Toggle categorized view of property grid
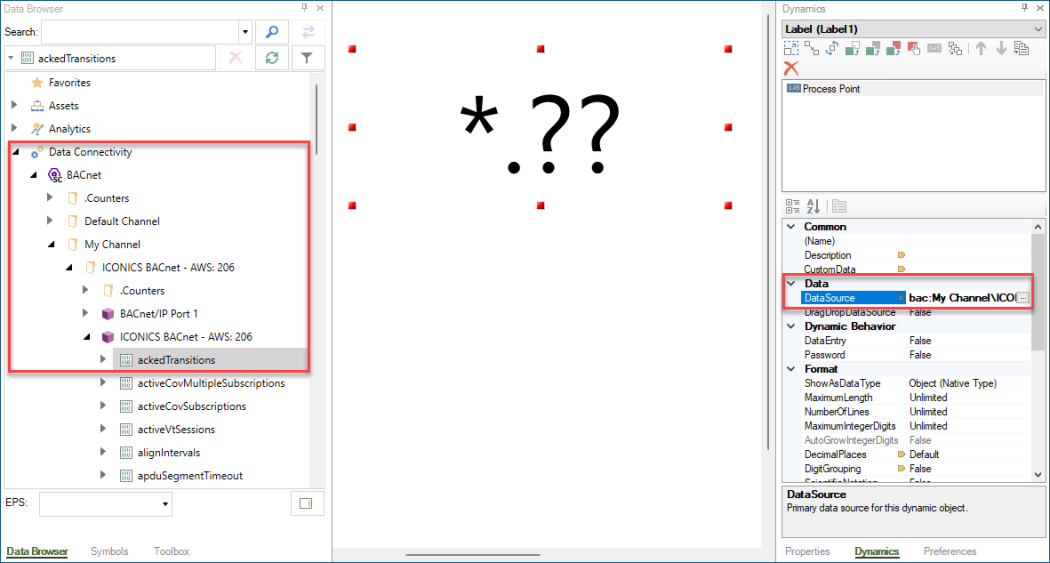This screenshot has height=563, width=1050. (x=792, y=206)
